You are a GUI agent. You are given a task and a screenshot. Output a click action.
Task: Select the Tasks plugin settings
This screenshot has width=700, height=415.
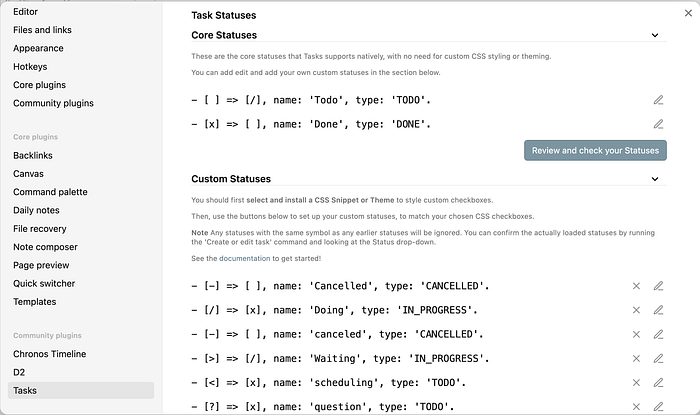(81, 390)
